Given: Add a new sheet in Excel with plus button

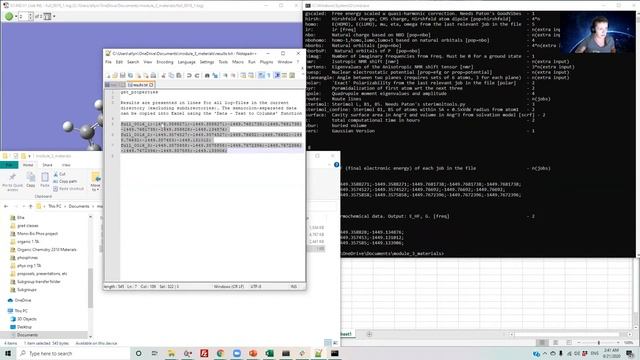Looking at the screenshot, I should [x=369, y=334].
